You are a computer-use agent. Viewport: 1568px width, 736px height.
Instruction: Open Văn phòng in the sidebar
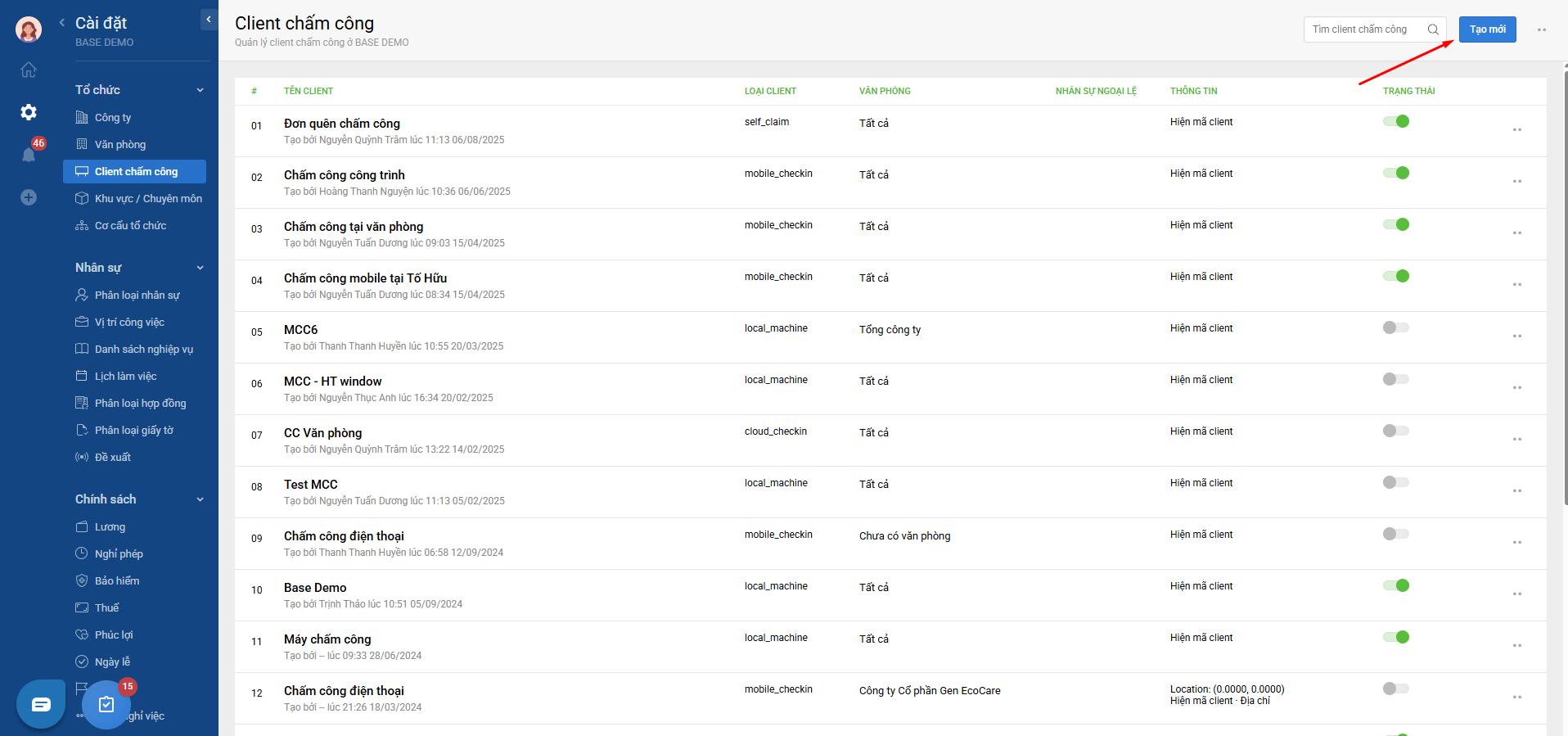pyautogui.click(x=119, y=144)
